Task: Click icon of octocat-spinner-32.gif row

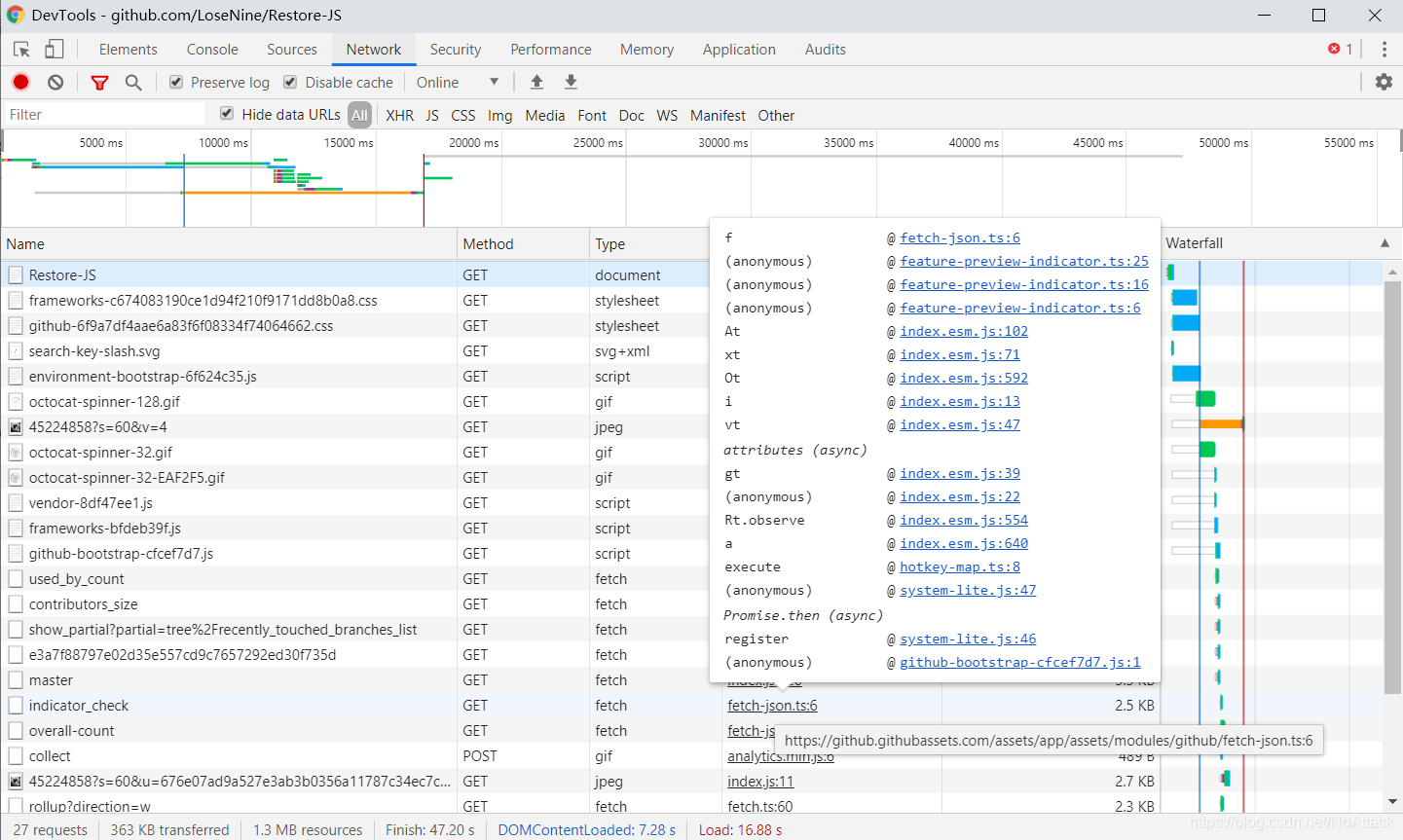Action: pos(16,453)
